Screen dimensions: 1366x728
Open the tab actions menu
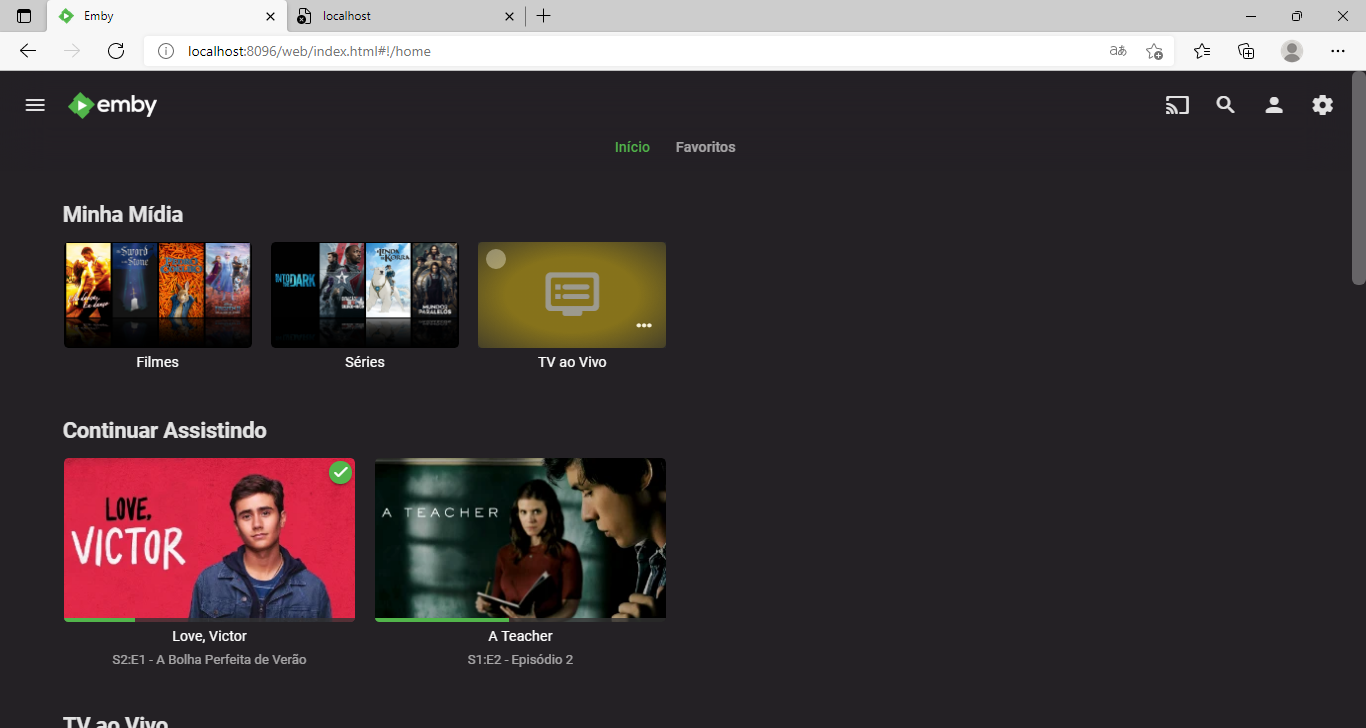pyautogui.click(x=24, y=16)
